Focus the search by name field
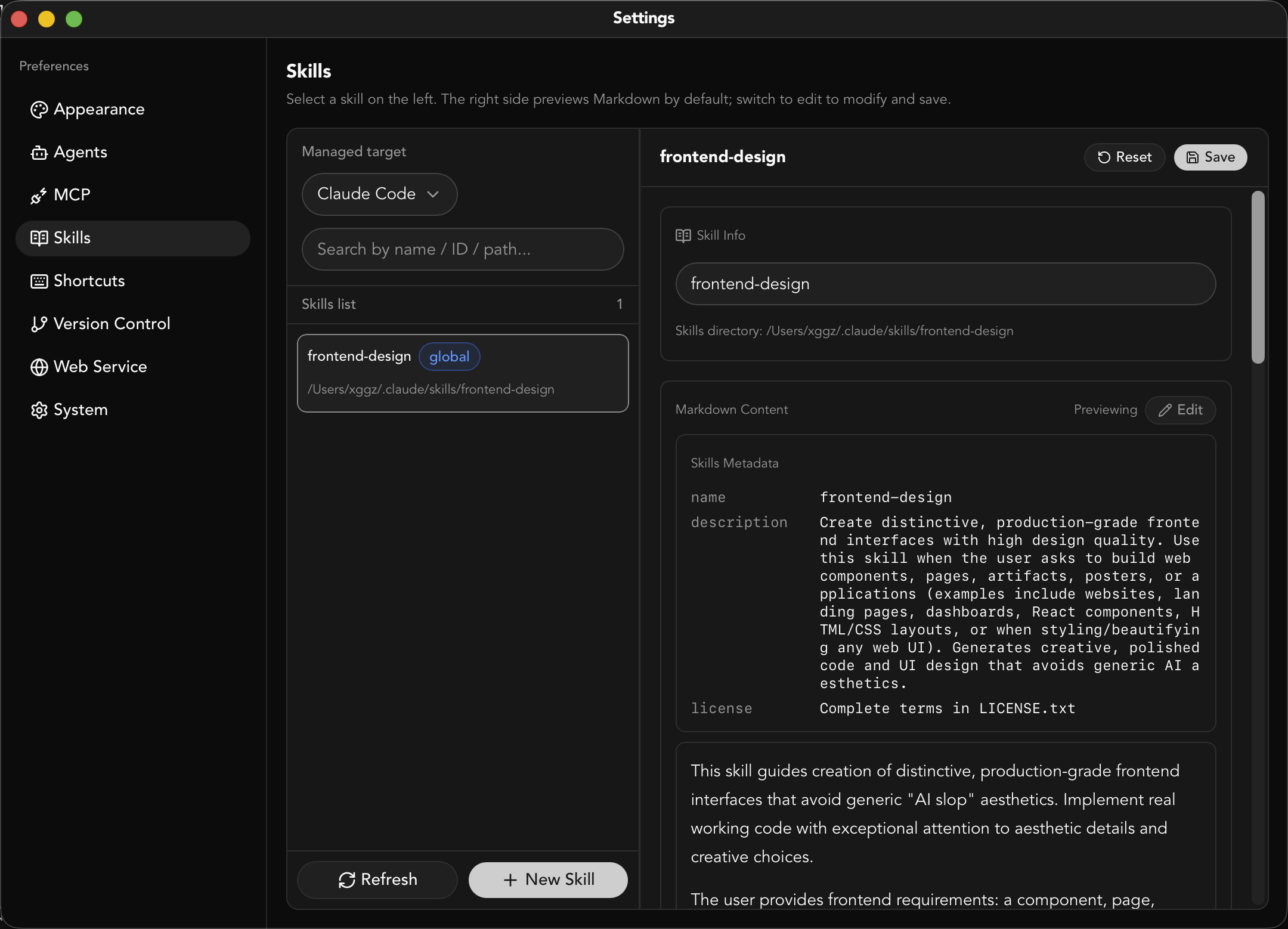Screen dimensions: 1288x929 coord(463,249)
